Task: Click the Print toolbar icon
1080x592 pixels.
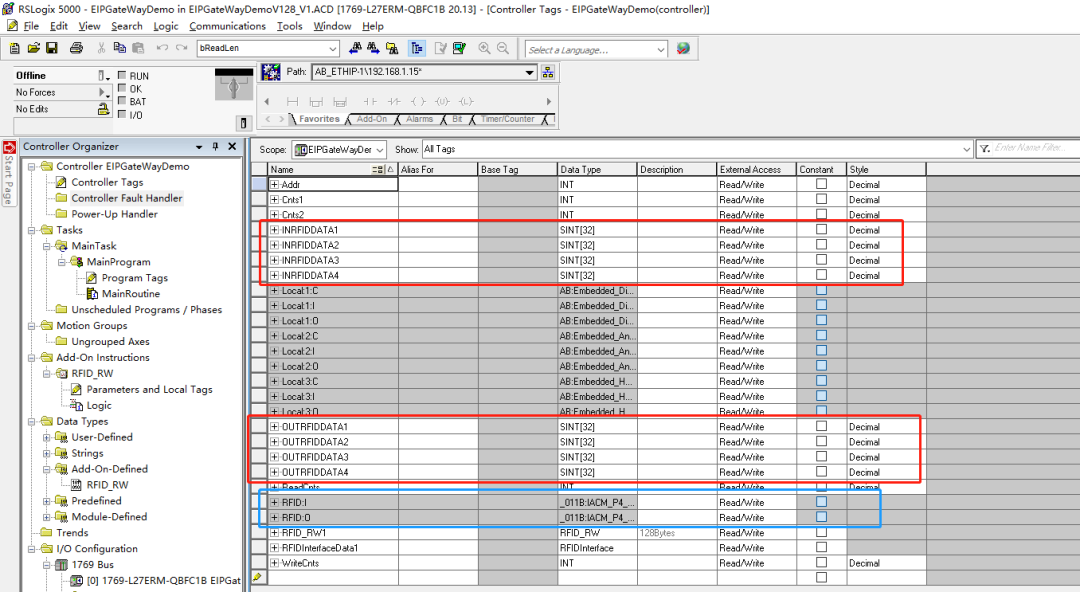Action: (x=78, y=48)
